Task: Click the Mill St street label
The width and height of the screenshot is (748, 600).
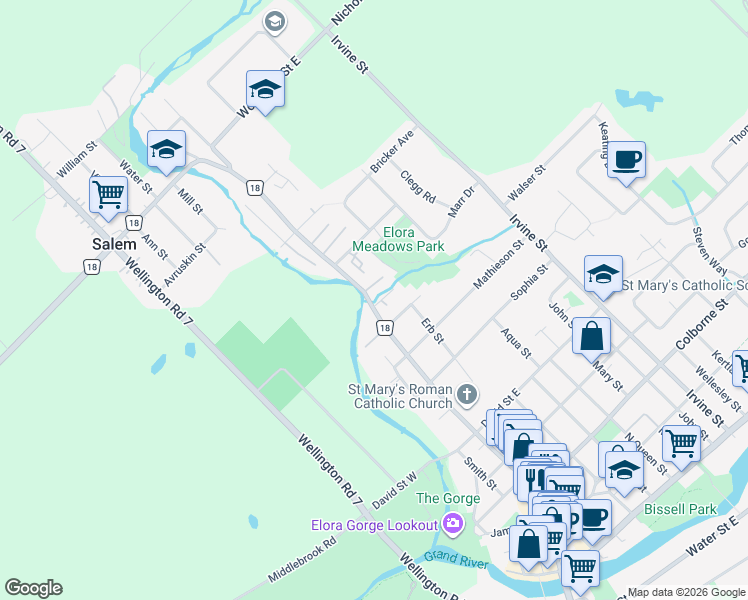Action: (x=190, y=201)
